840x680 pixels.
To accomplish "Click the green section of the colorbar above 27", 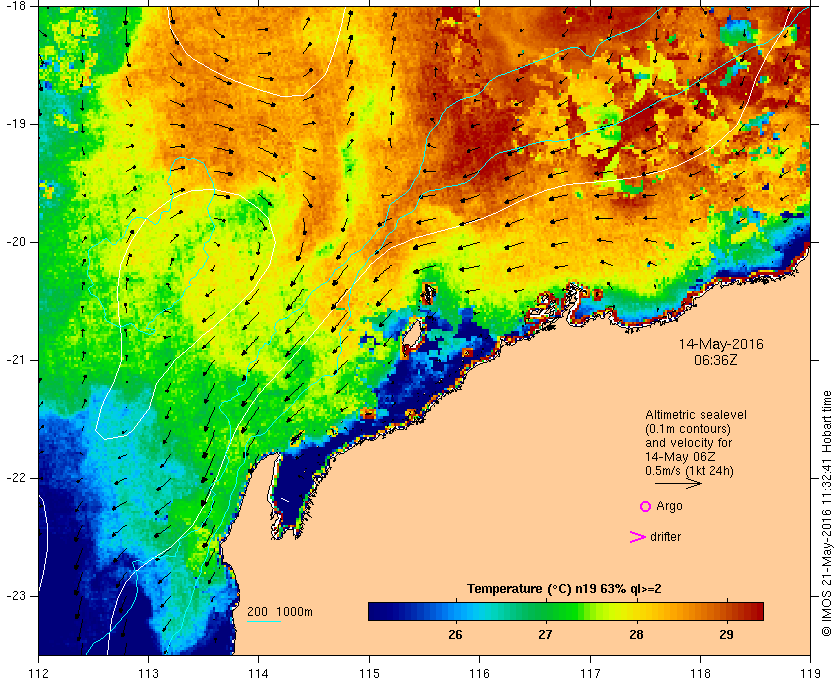I will pyautogui.click(x=546, y=611).
